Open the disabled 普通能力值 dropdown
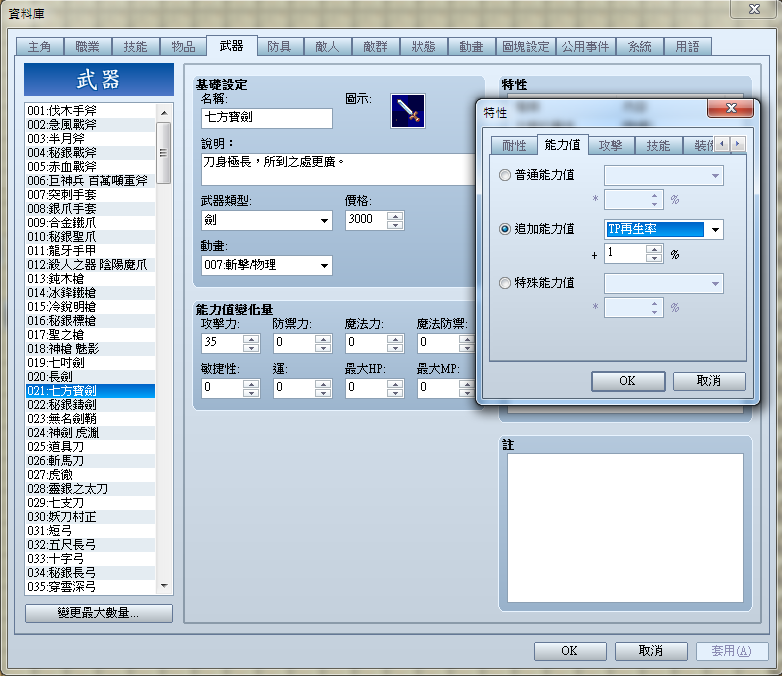The width and height of the screenshot is (782, 676). coord(664,176)
